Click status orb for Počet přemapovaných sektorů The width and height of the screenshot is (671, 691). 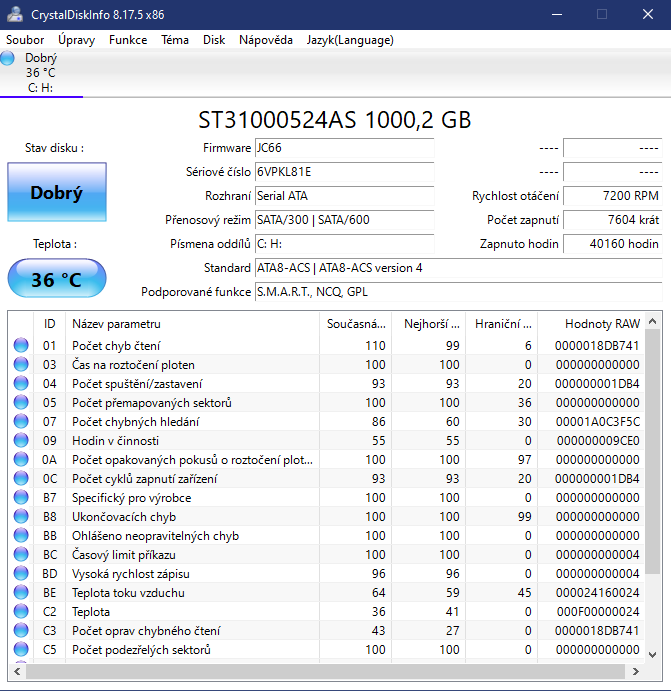click(21, 402)
